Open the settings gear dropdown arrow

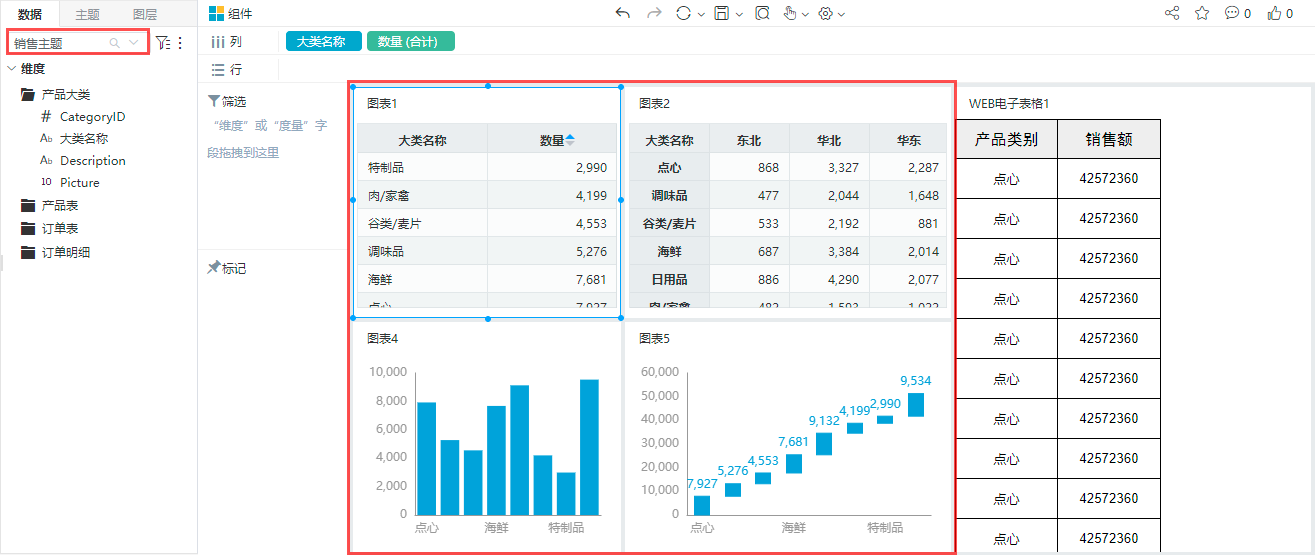point(842,14)
